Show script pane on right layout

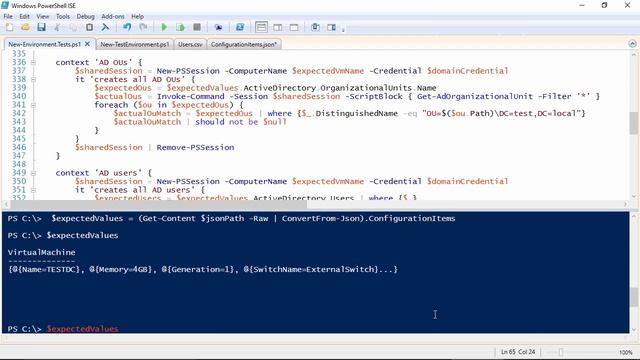click(278, 27)
